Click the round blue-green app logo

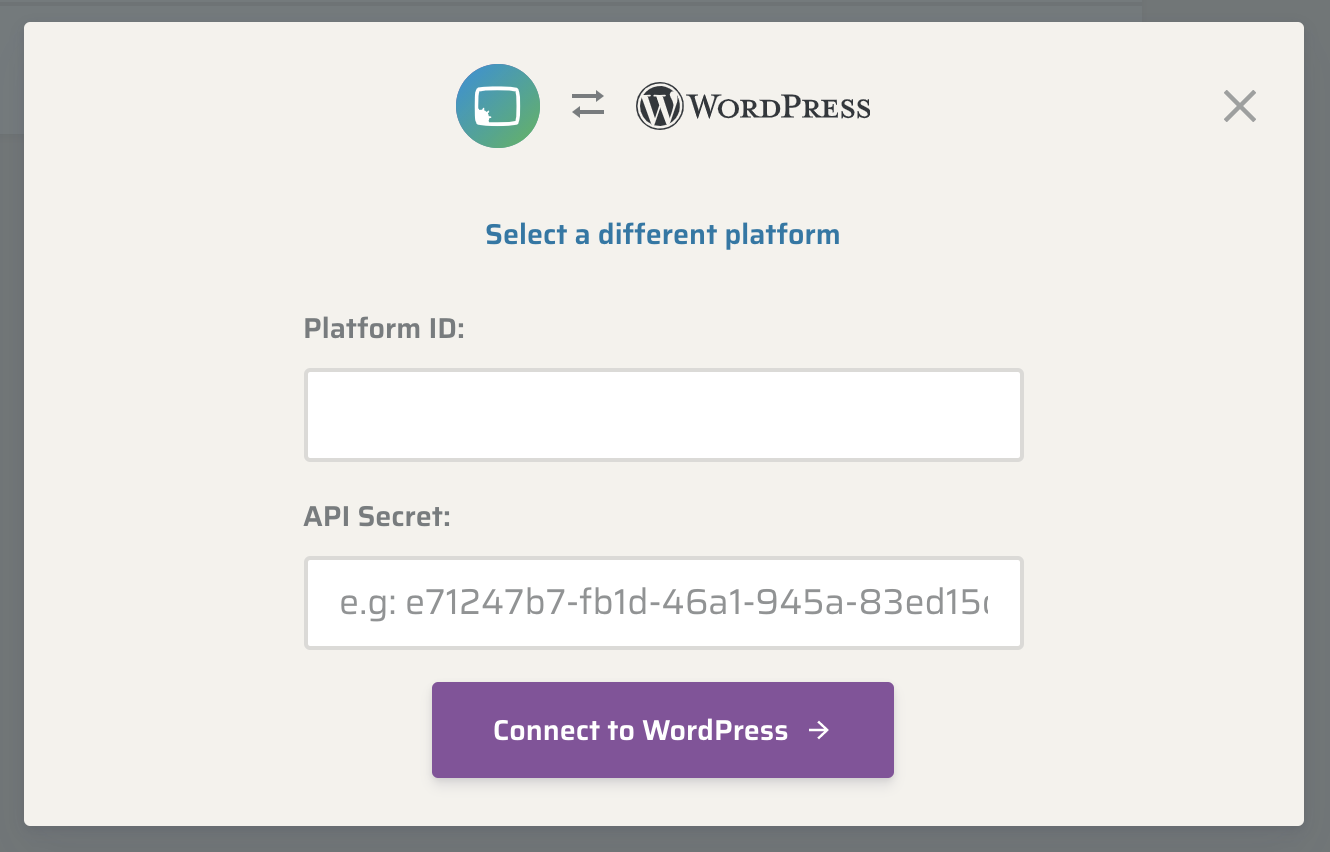coord(498,106)
